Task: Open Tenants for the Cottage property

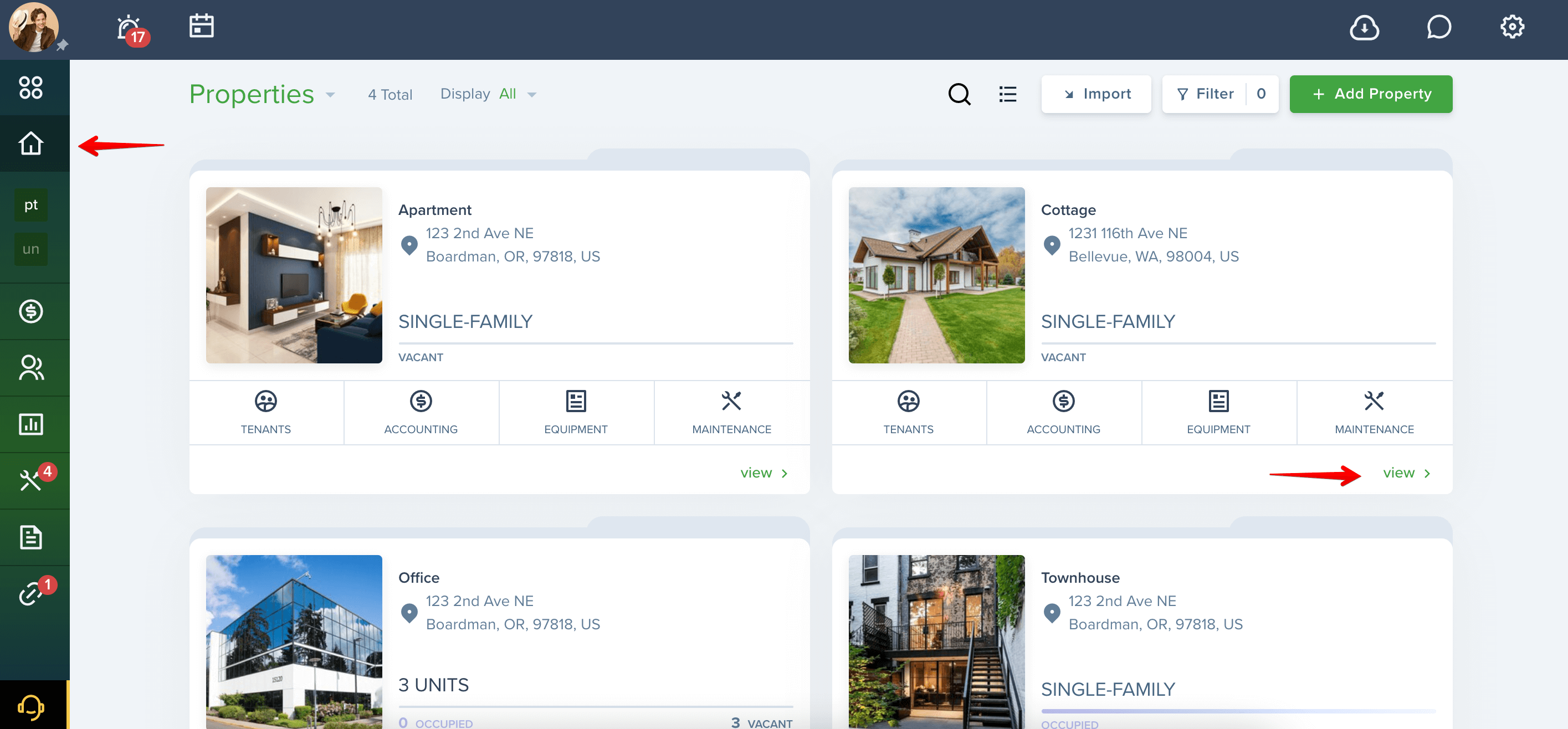Action: 908,413
